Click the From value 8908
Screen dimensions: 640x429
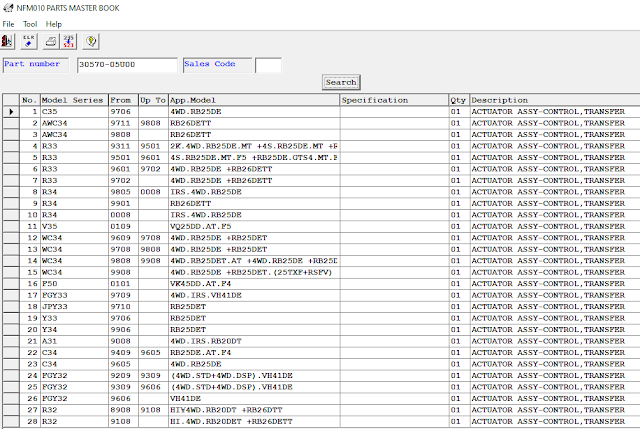pyautogui.click(x=123, y=410)
